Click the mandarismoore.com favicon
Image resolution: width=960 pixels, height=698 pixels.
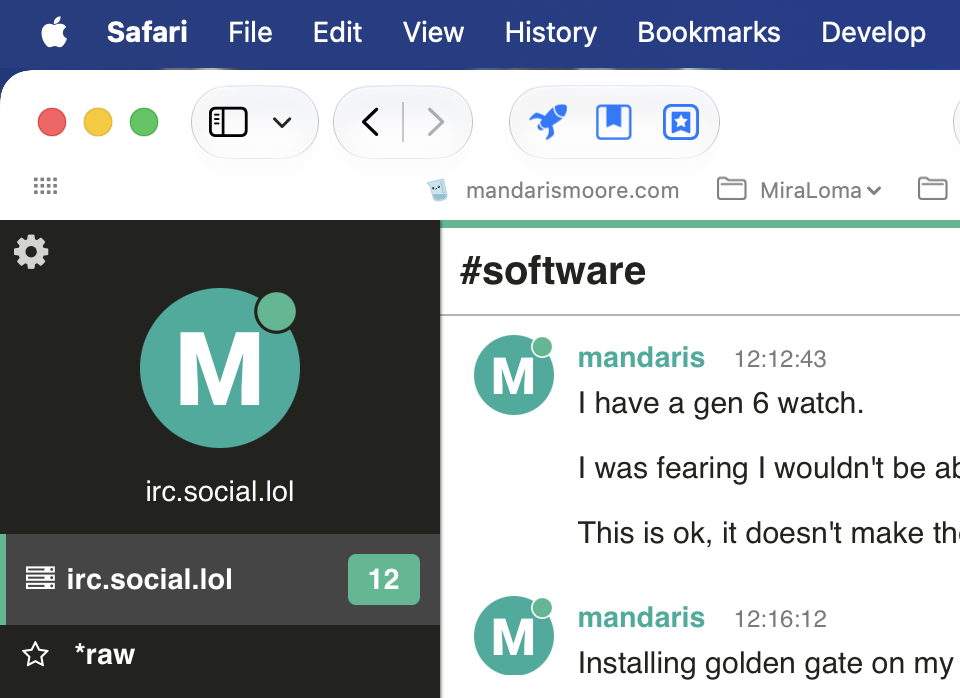pyautogui.click(x=438, y=190)
